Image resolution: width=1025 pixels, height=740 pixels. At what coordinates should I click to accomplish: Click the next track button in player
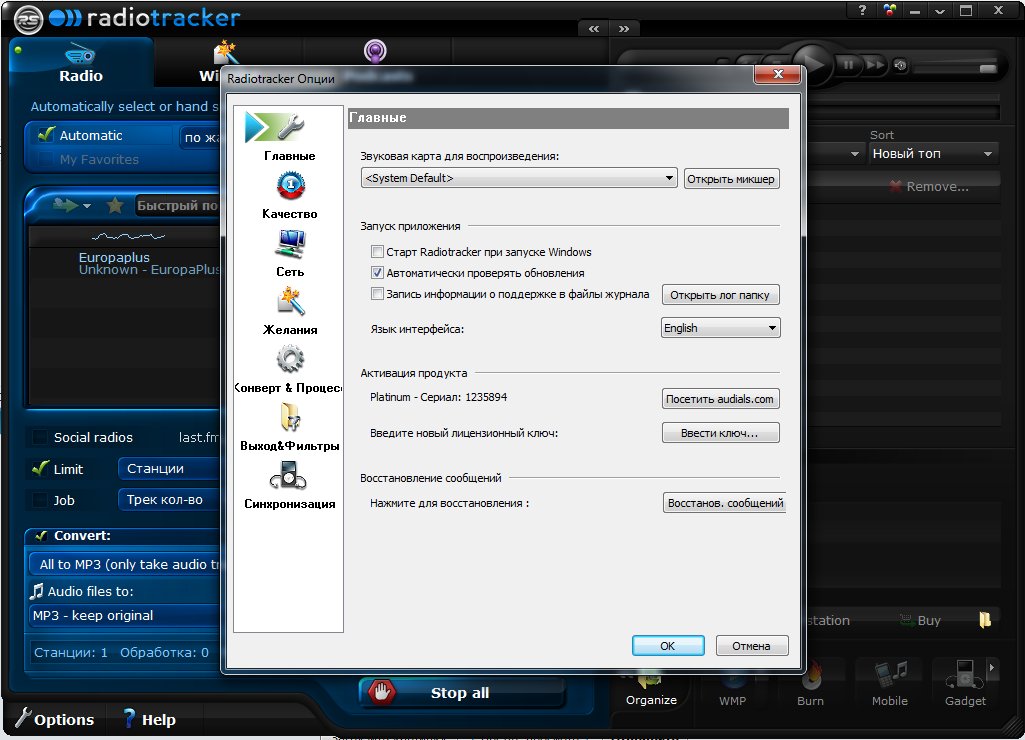pyautogui.click(x=875, y=64)
